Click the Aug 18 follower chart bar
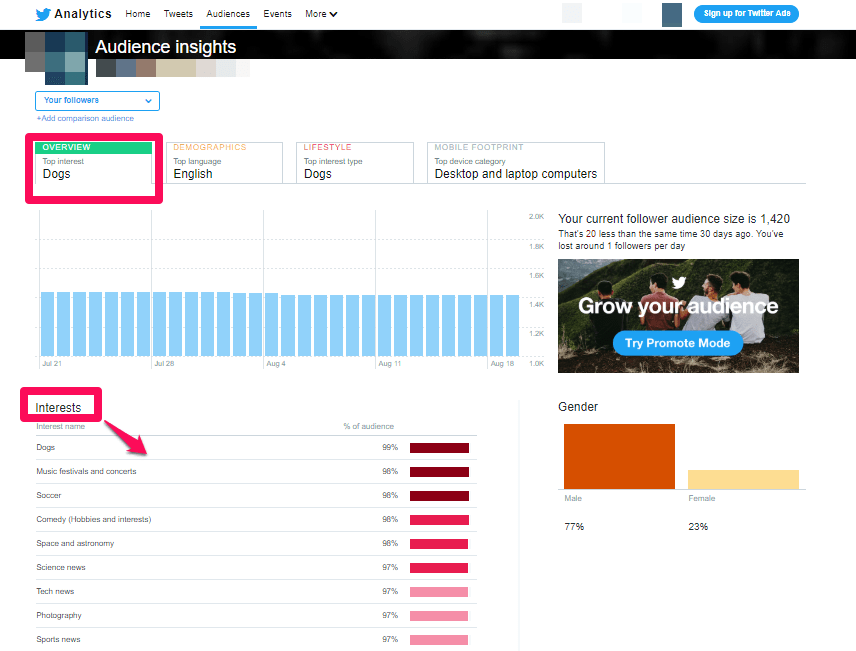856x651 pixels. pos(497,326)
